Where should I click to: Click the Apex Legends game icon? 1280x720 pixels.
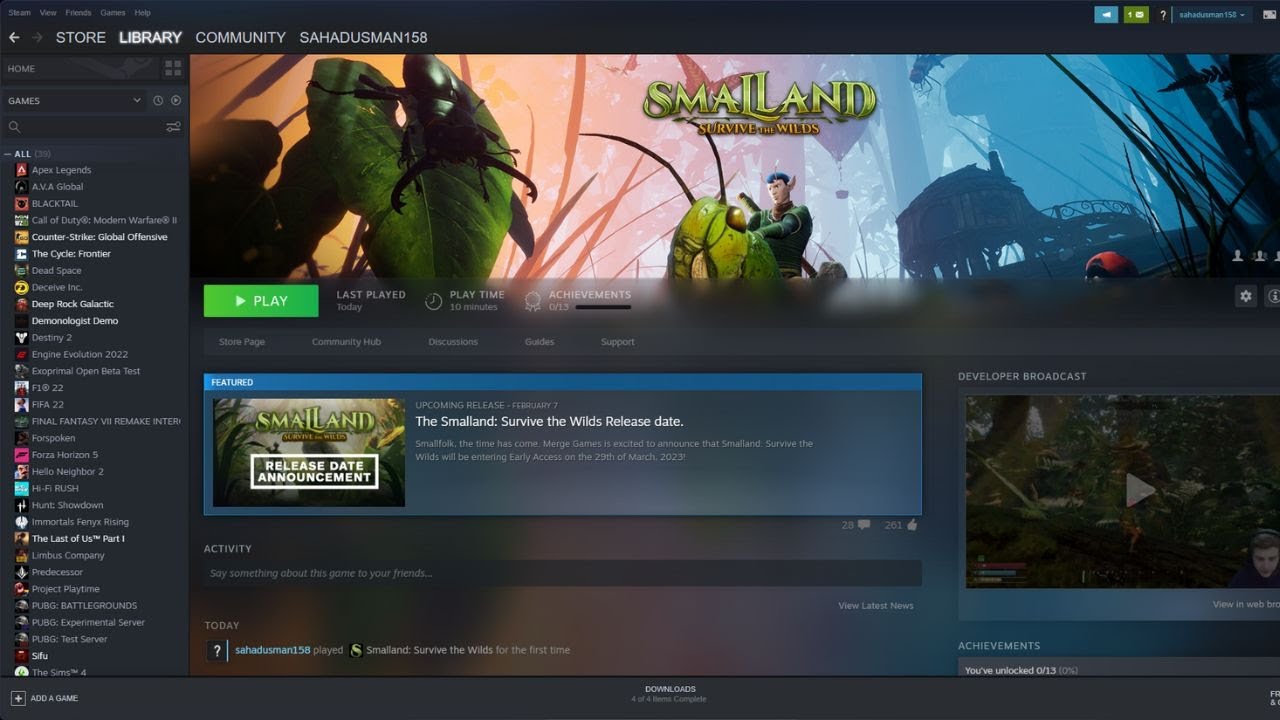[x=21, y=170]
